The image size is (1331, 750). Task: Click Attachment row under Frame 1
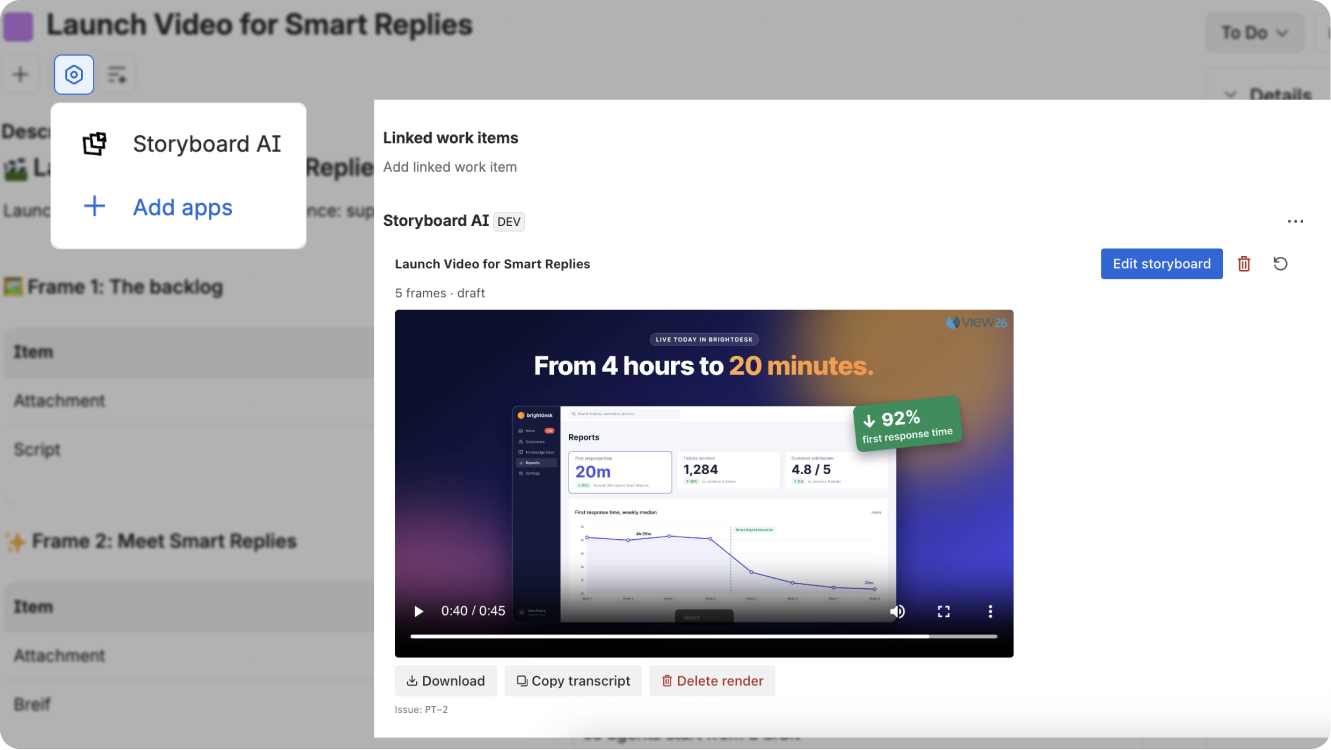point(190,401)
